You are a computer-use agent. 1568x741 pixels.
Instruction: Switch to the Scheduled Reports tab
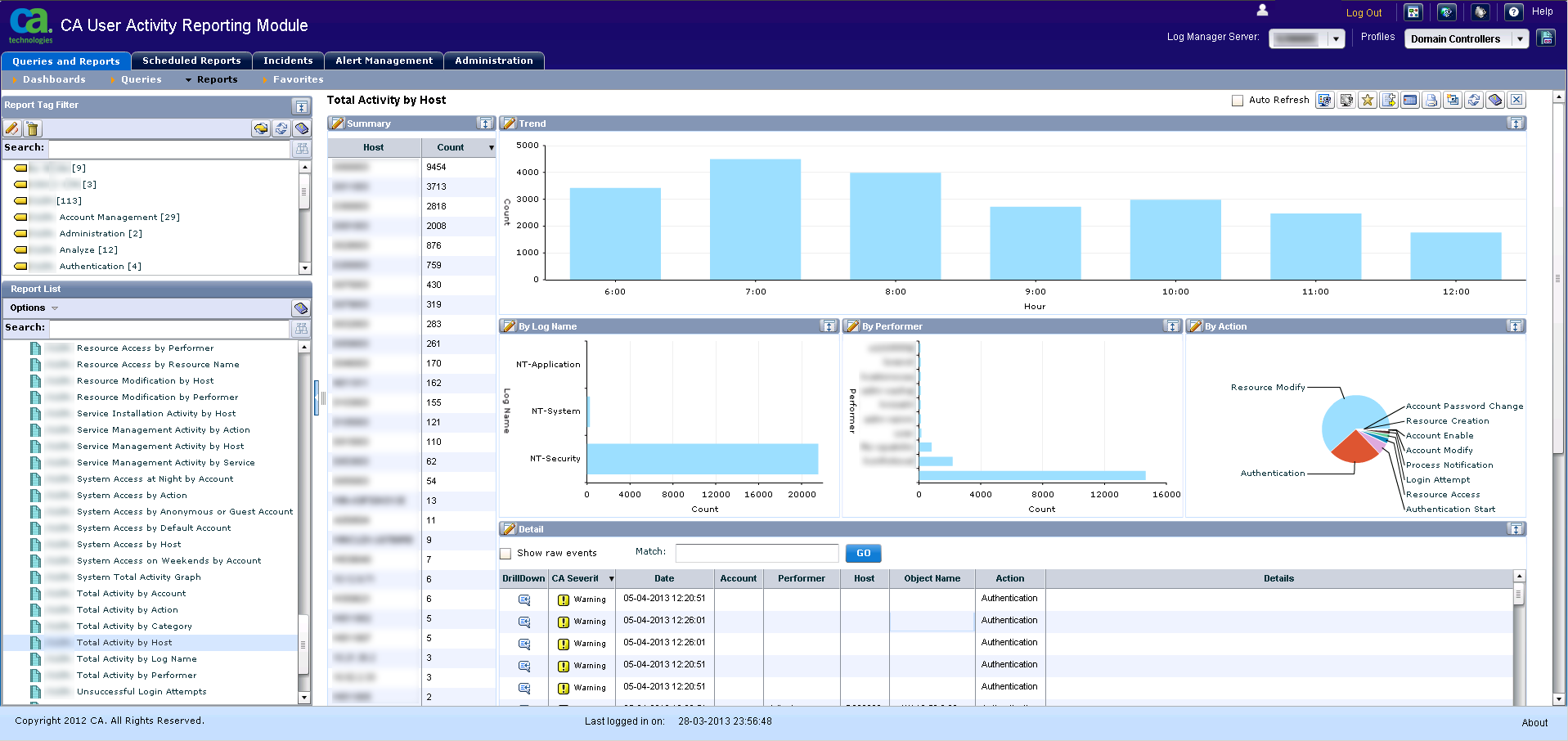point(191,61)
